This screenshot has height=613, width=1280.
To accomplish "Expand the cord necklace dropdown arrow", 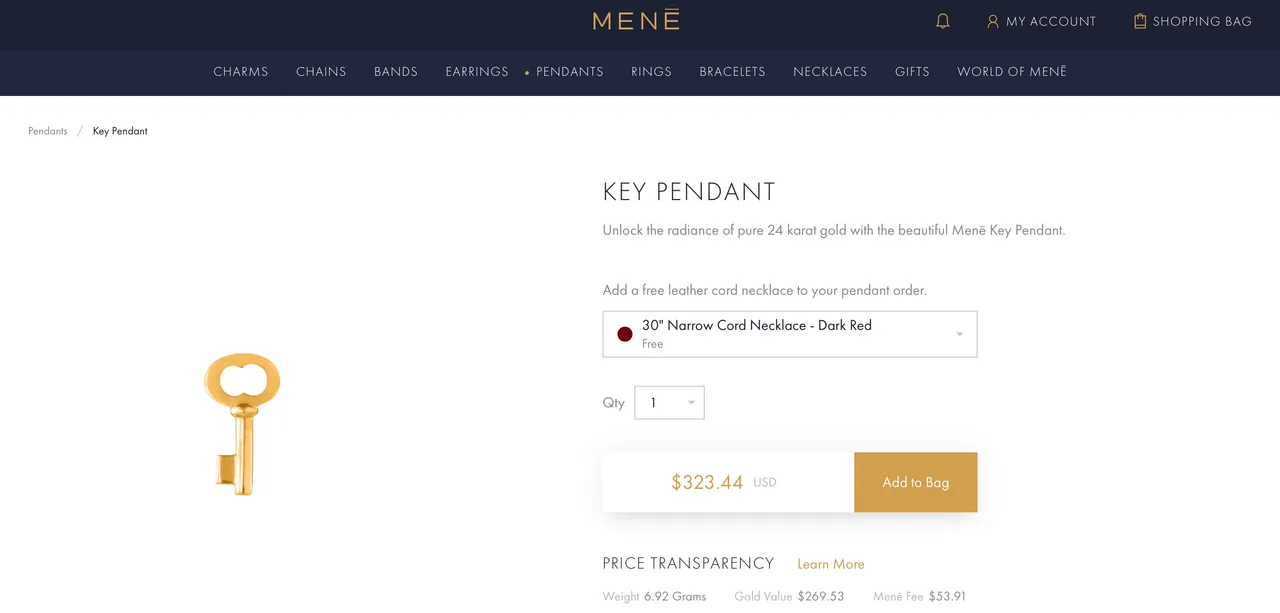I will point(959,334).
